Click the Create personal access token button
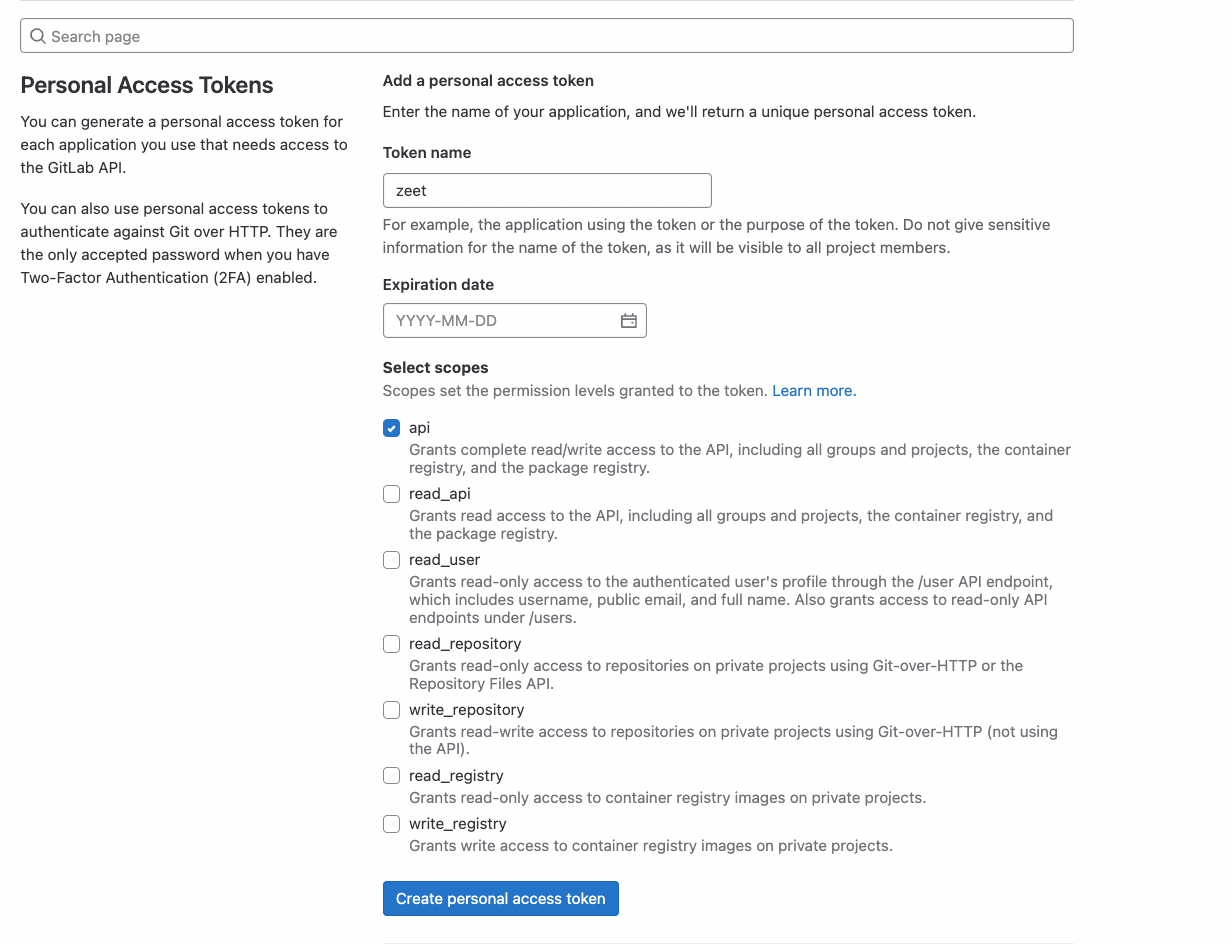1227x944 pixels. (500, 898)
